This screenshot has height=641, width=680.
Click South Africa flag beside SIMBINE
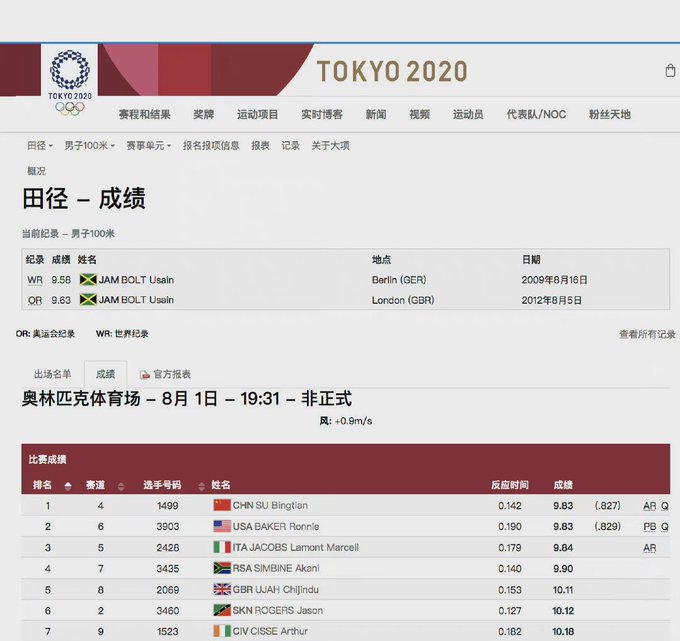pos(222,568)
